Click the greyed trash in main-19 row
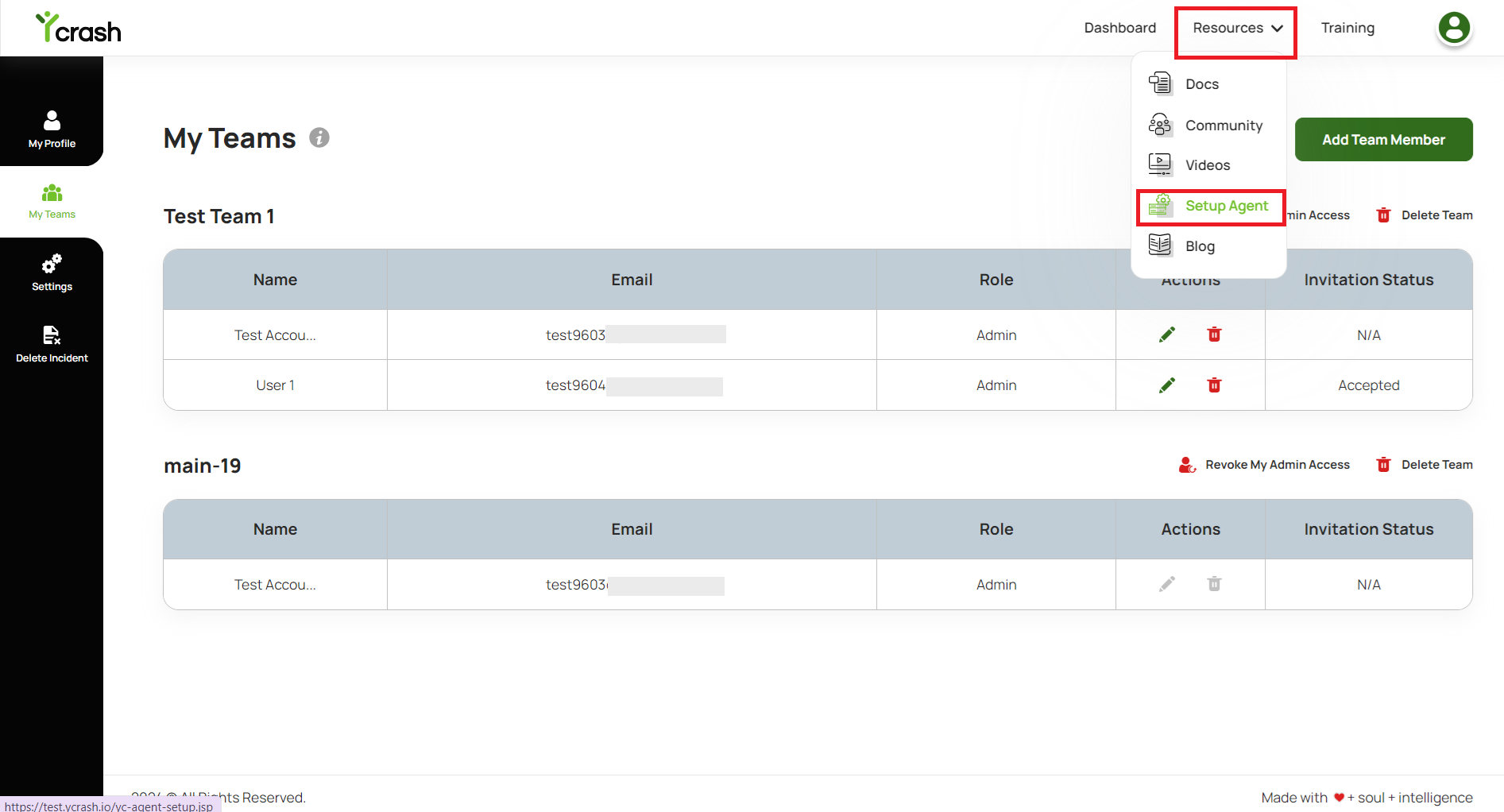Image resolution: width=1504 pixels, height=812 pixels. [1214, 584]
